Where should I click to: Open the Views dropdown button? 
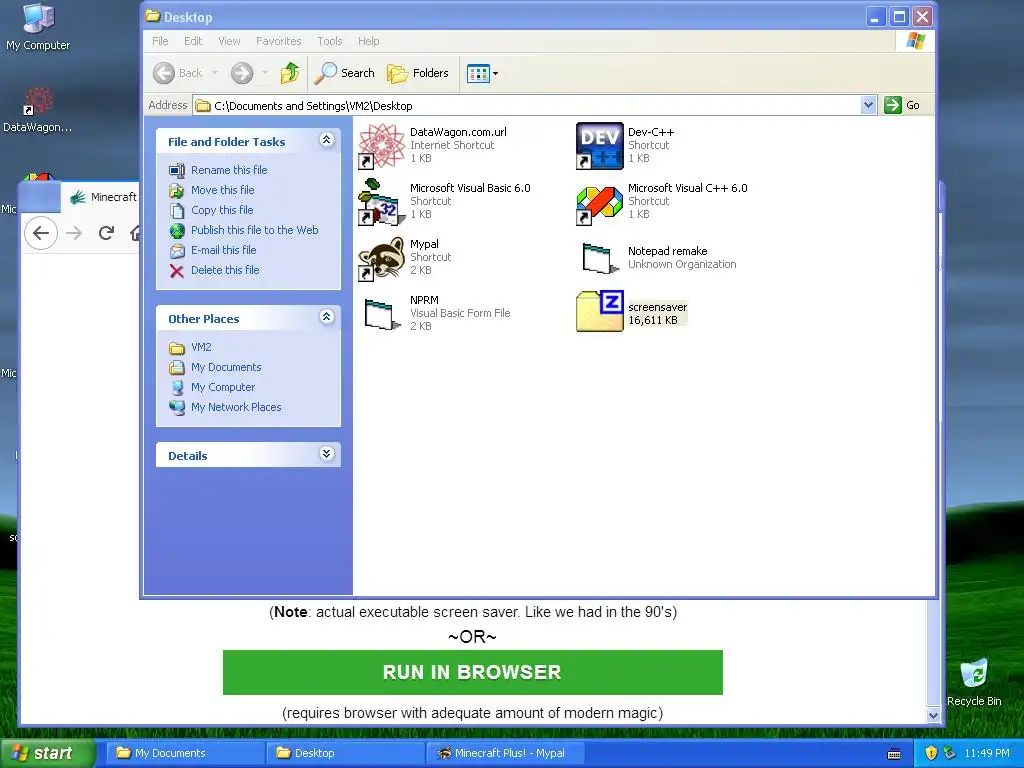pos(482,73)
